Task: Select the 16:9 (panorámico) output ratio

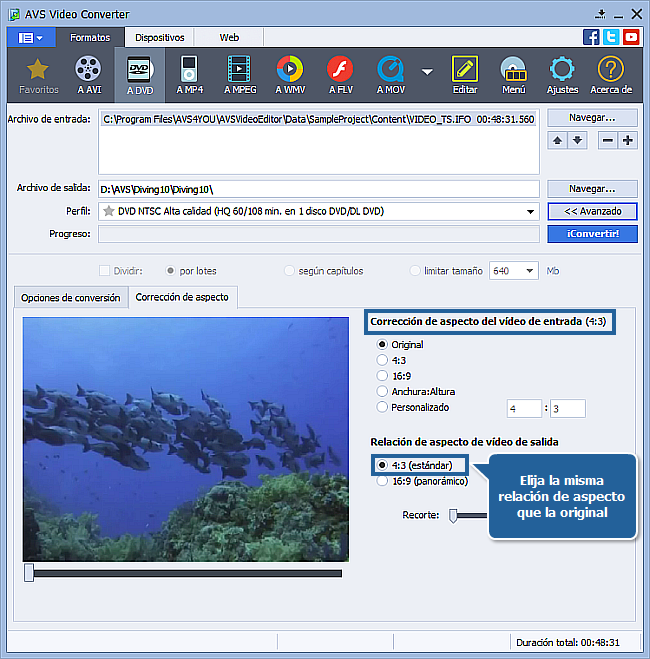Action: coord(381,481)
